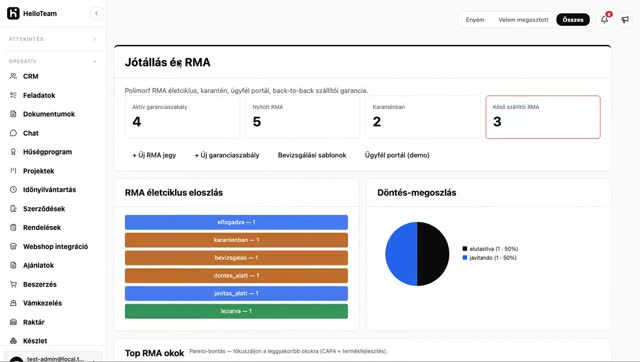Open the Karanténban card

(422, 117)
